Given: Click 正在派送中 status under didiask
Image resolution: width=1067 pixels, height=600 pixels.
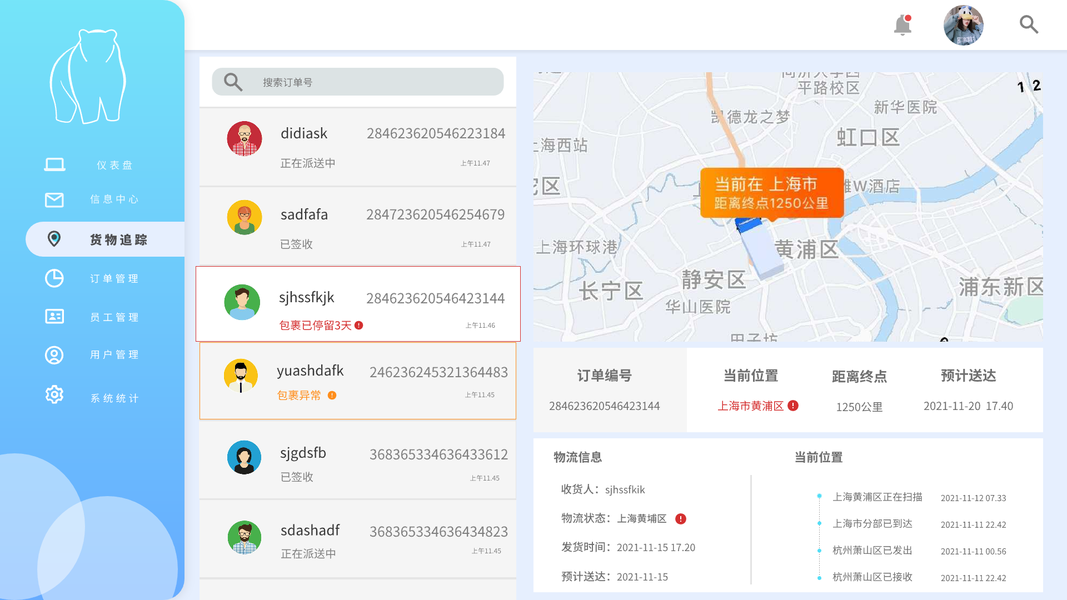Looking at the screenshot, I should pyautogui.click(x=308, y=163).
